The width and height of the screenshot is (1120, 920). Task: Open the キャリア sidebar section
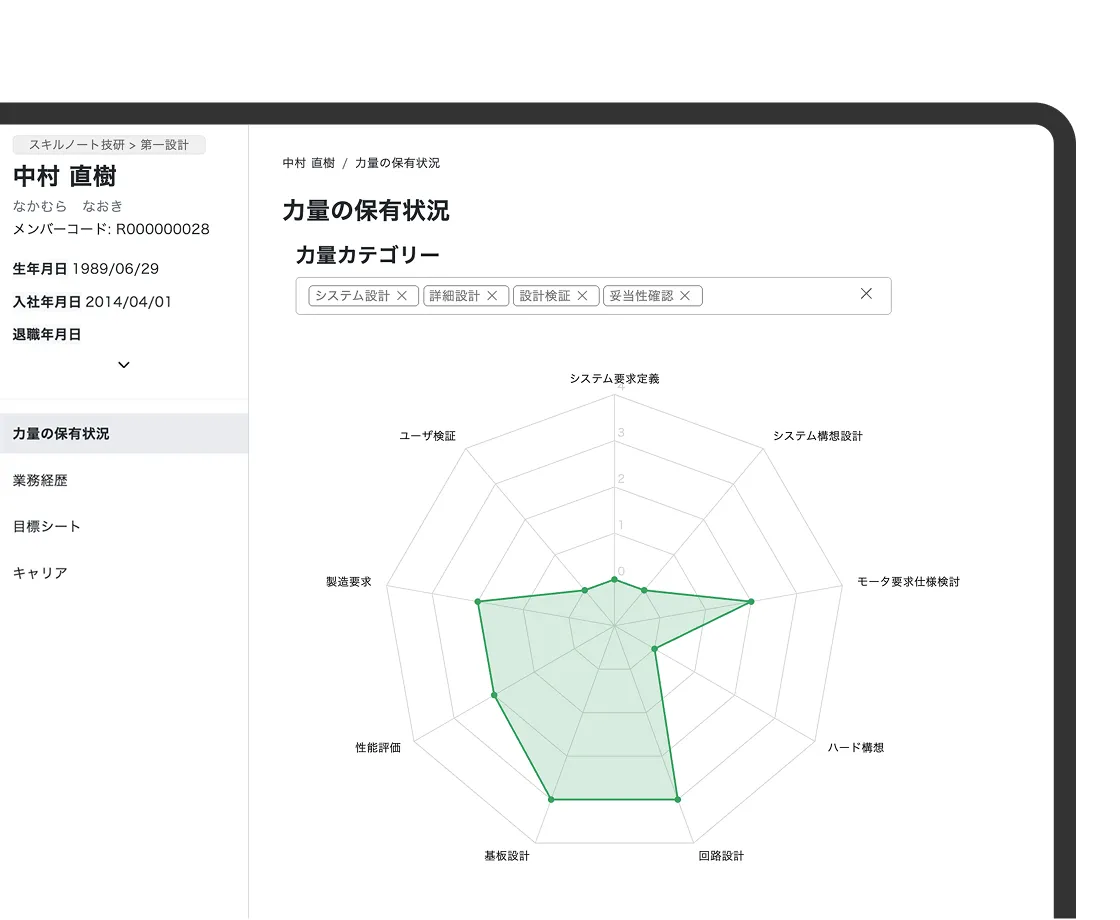(40, 573)
